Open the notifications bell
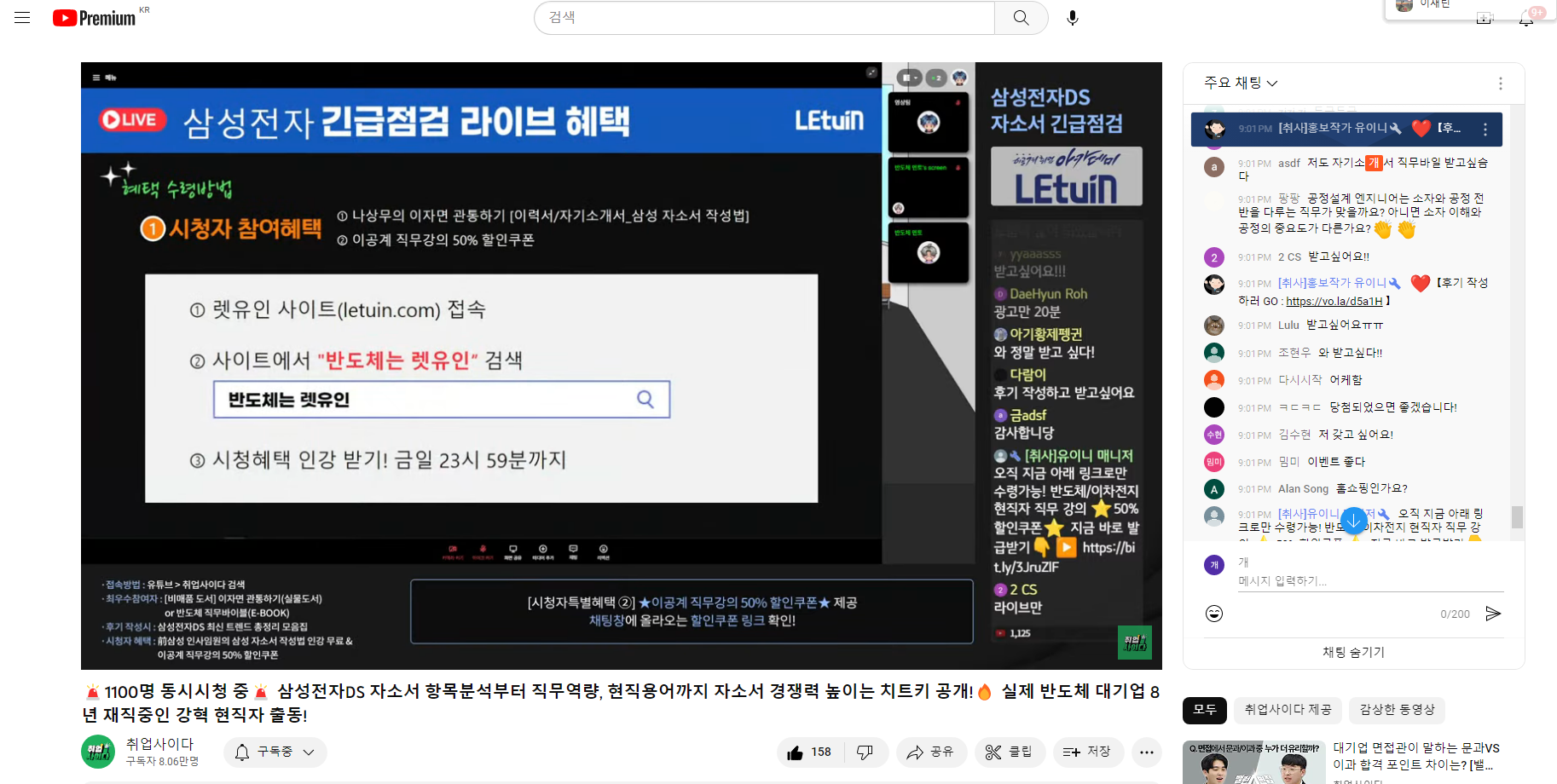 click(x=1525, y=20)
